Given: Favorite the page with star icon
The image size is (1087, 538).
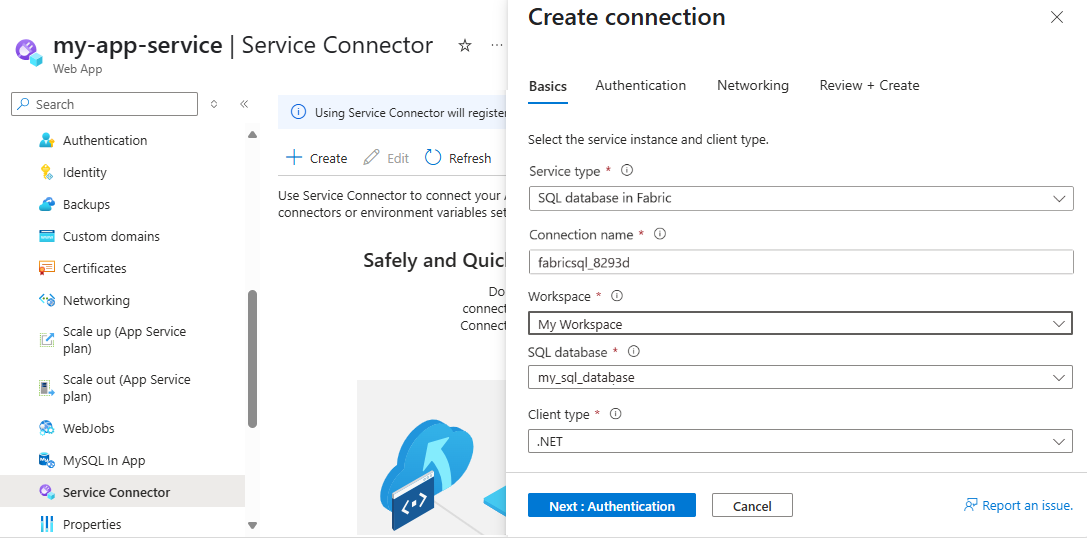Looking at the screenshot, I should pyautogui.click(x=465, y=46).
